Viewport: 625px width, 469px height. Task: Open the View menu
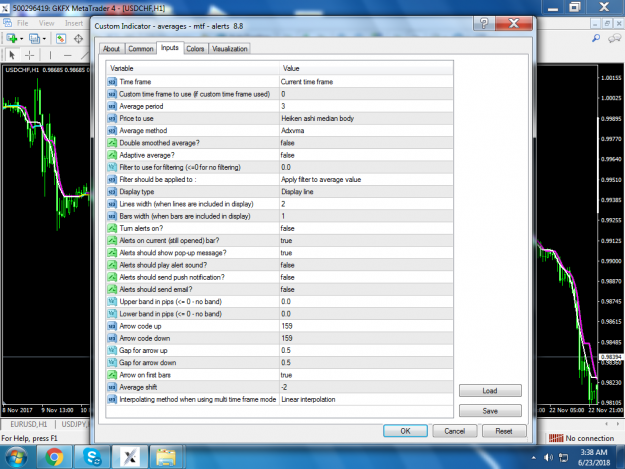point(46,23)
